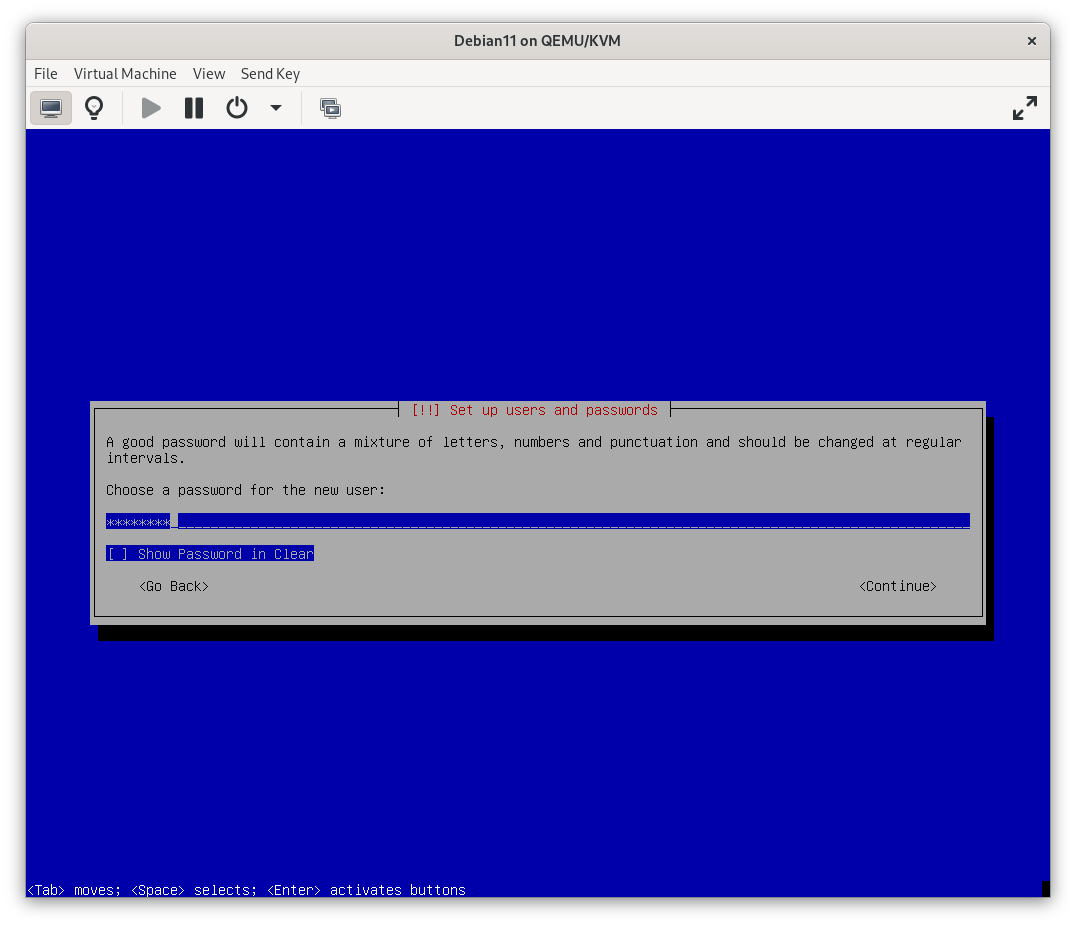Click the Tab/Space/Enter key hint line
This screenshot has width=1076, height=926.
click(x=246, y=890)
